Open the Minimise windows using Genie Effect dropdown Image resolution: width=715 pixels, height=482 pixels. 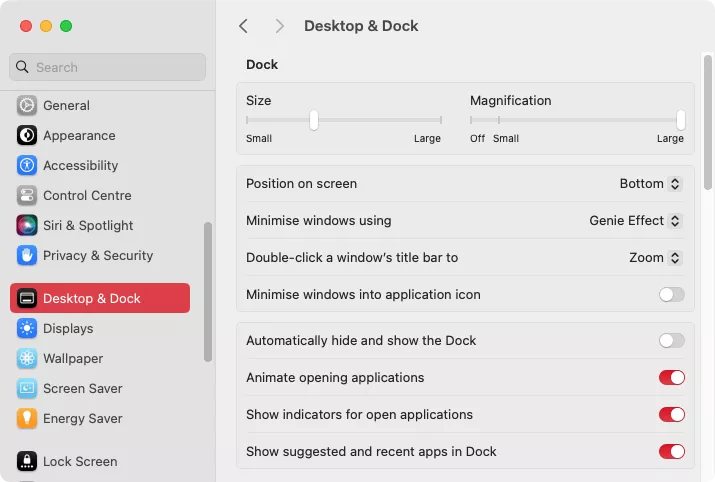635,220
